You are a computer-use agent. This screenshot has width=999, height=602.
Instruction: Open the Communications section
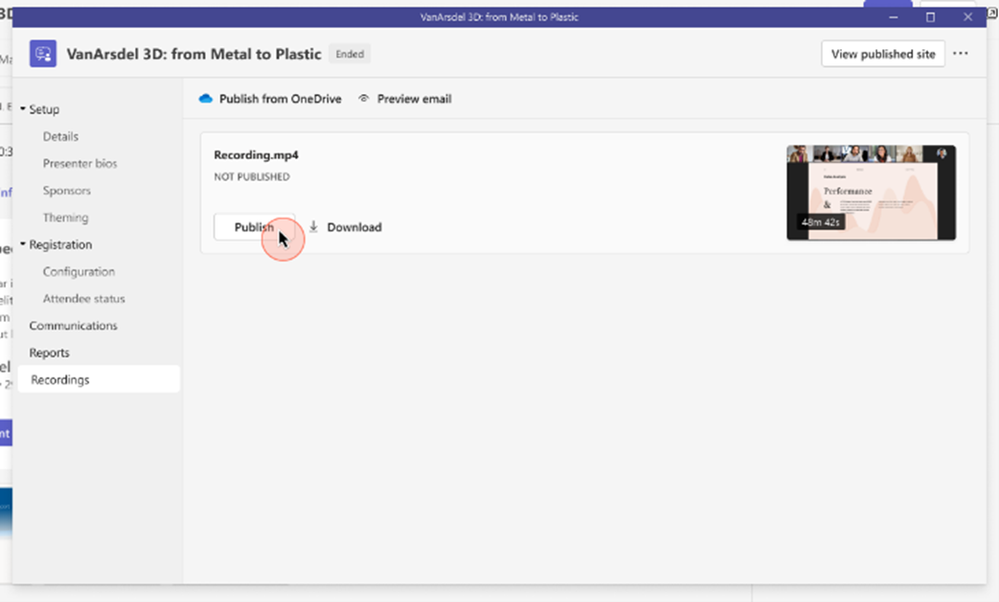(x=73, y=326)
